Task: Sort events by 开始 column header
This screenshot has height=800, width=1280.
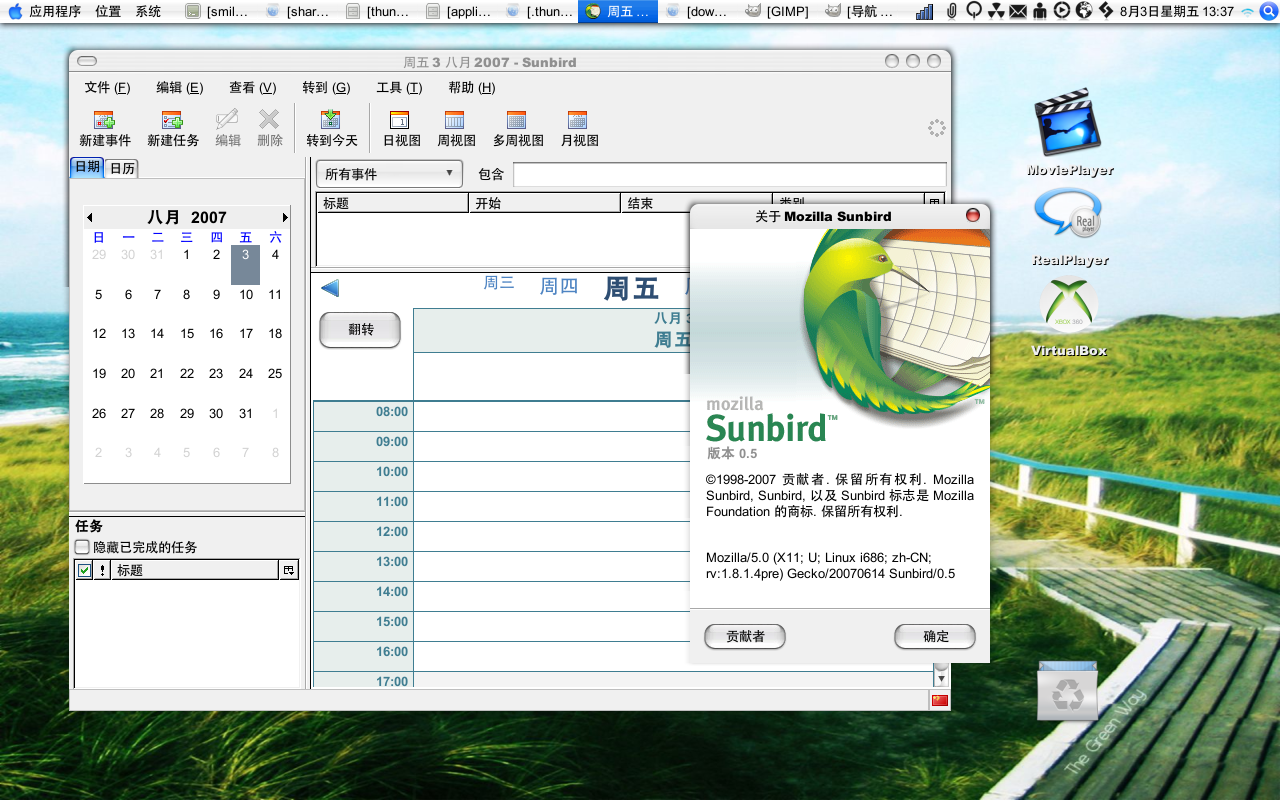Action: (545, 203)
